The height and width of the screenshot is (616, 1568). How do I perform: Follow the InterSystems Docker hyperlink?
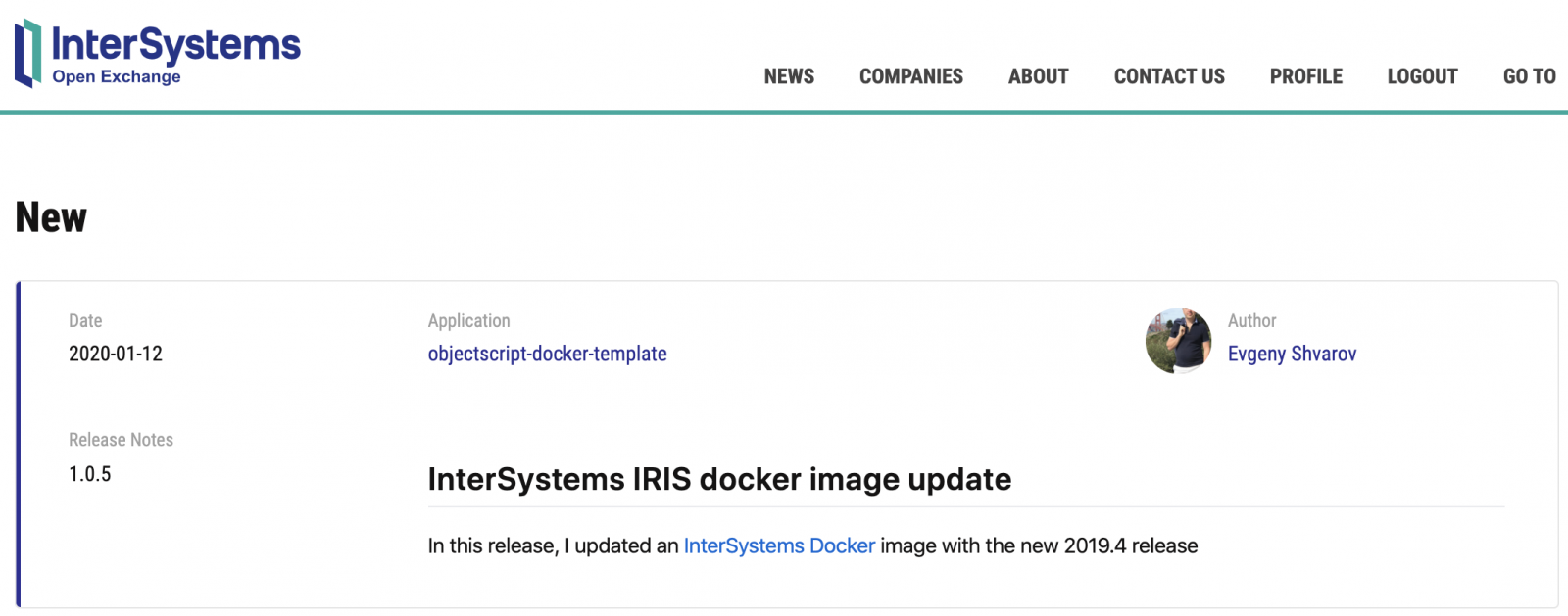pyautogui.click(x=779, y=545)
